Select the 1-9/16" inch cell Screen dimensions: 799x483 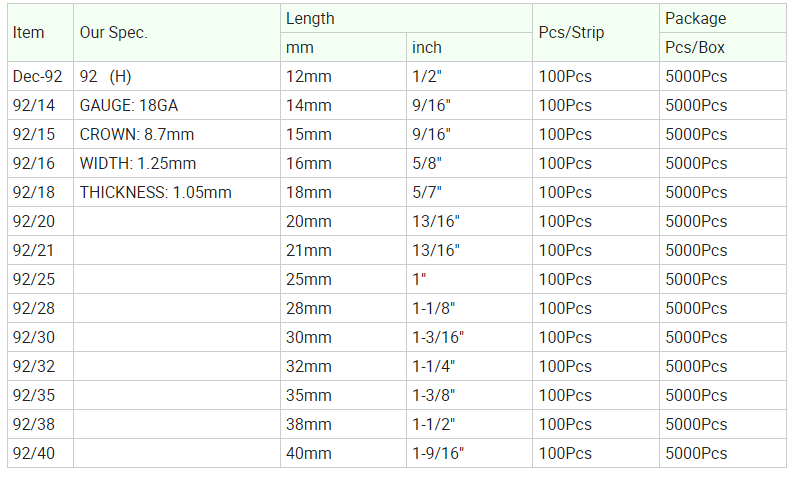point(469,453)
